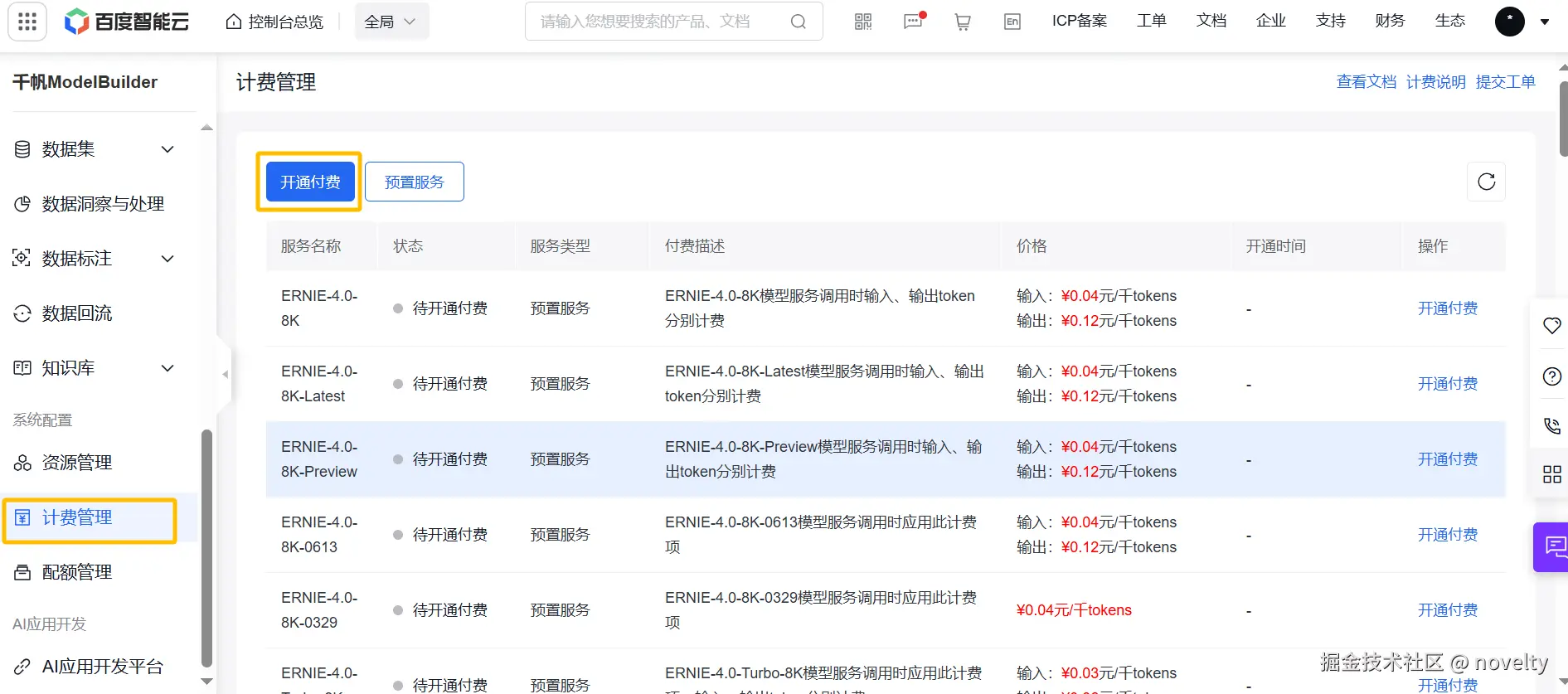Viewport: 1568px width, 694px height.
Task: Open the 提交工单 link
Action: 1506,82
